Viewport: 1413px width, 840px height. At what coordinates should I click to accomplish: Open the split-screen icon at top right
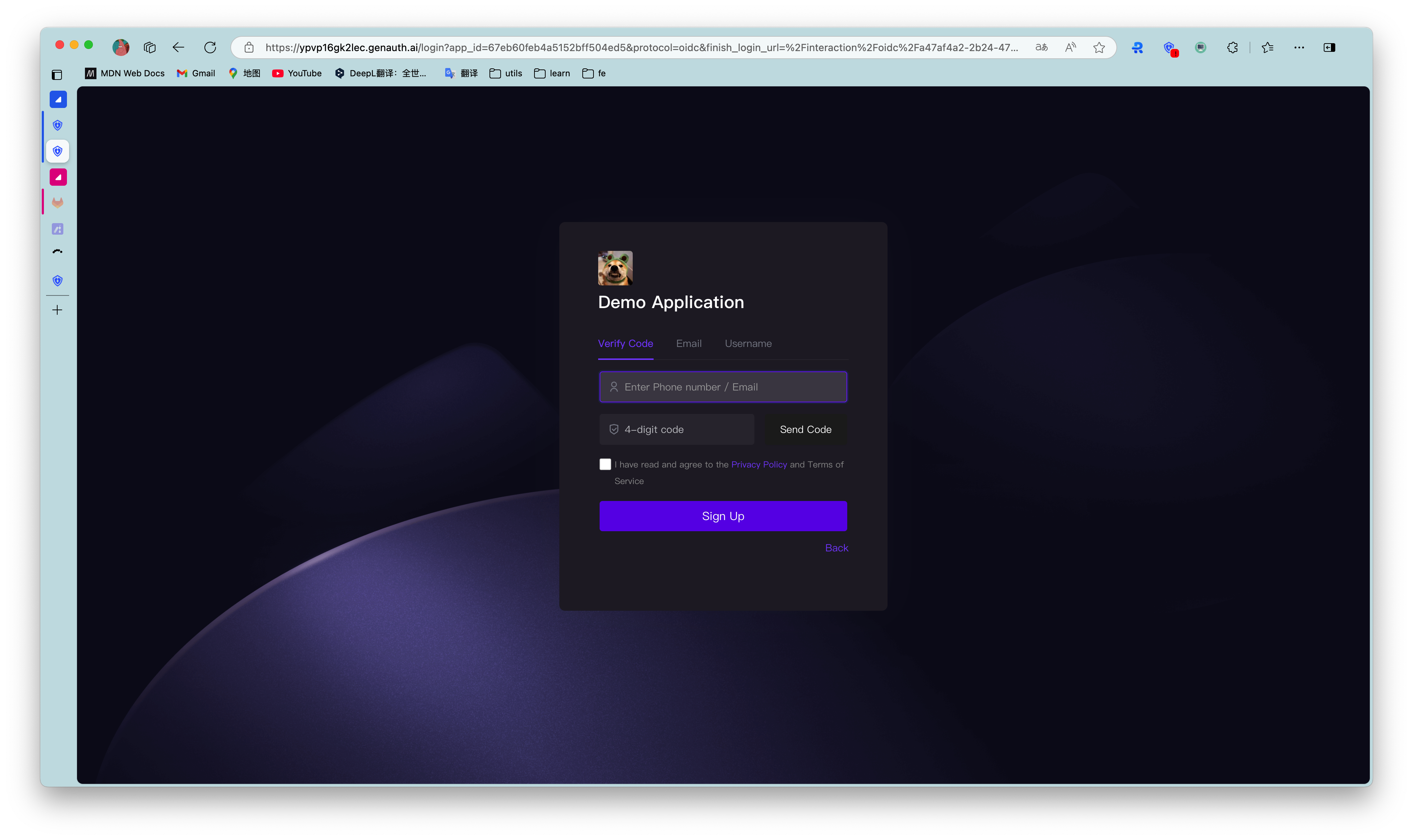[1329, 48]
